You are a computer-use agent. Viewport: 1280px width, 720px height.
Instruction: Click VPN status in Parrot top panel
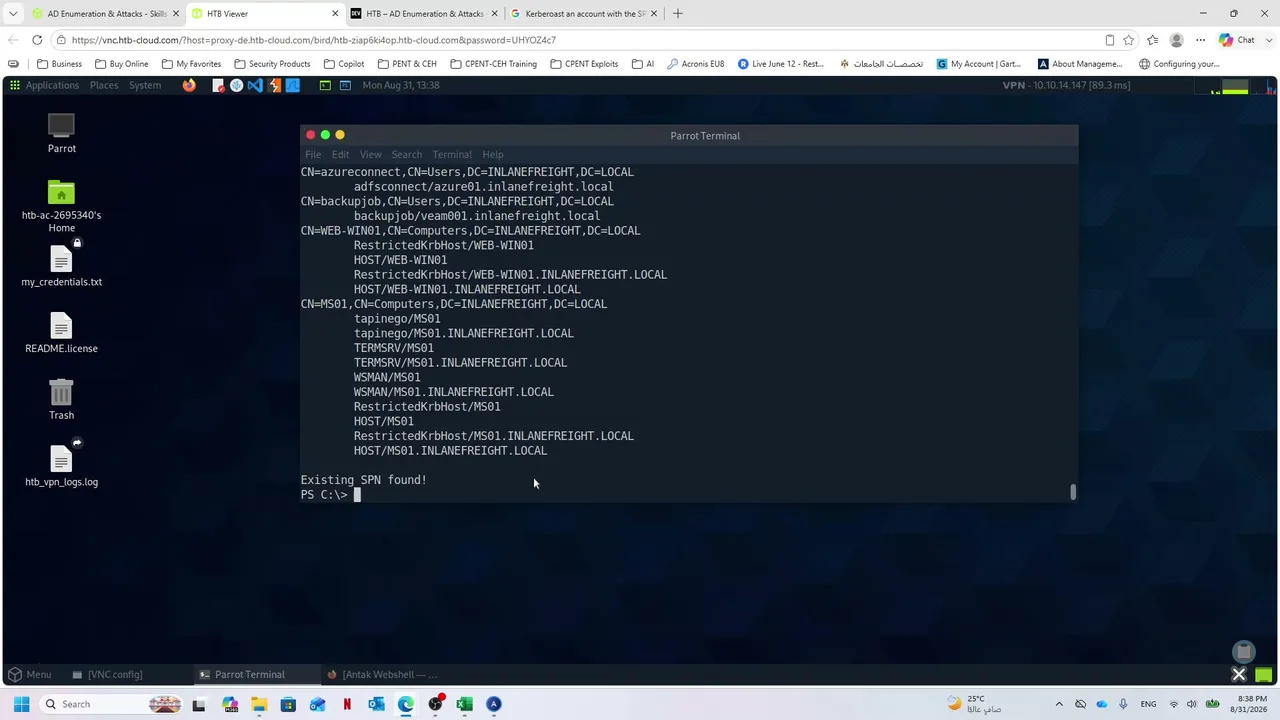point(1066,85)
